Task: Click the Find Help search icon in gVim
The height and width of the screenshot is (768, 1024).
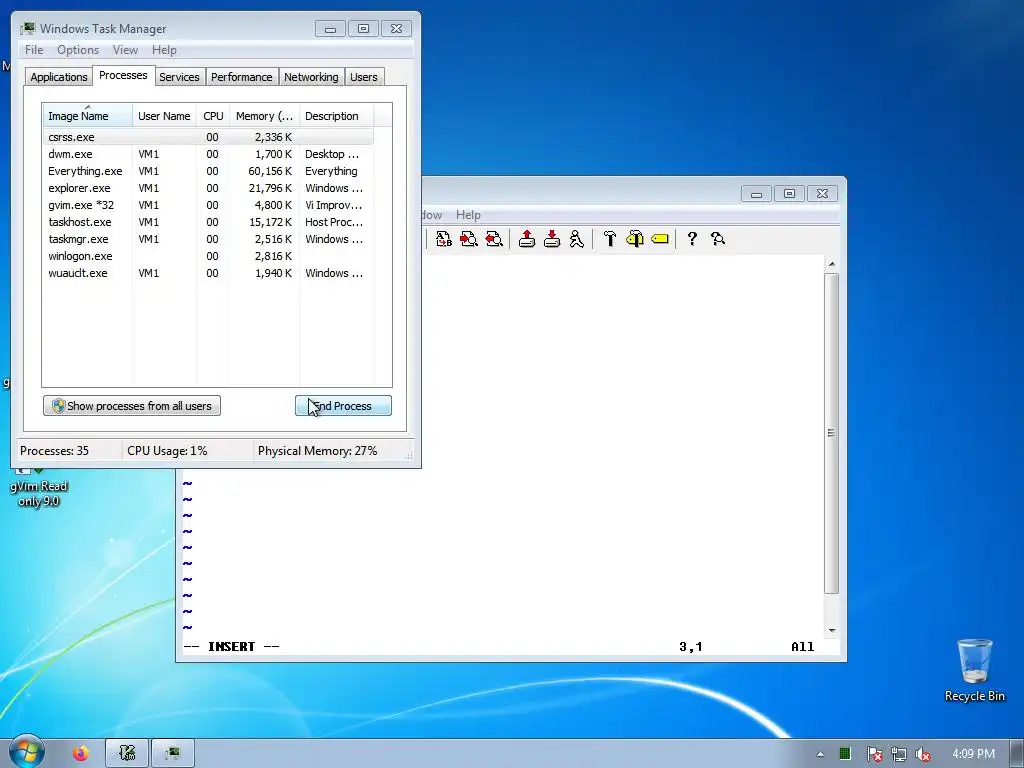Action: (x=718, y=239)
